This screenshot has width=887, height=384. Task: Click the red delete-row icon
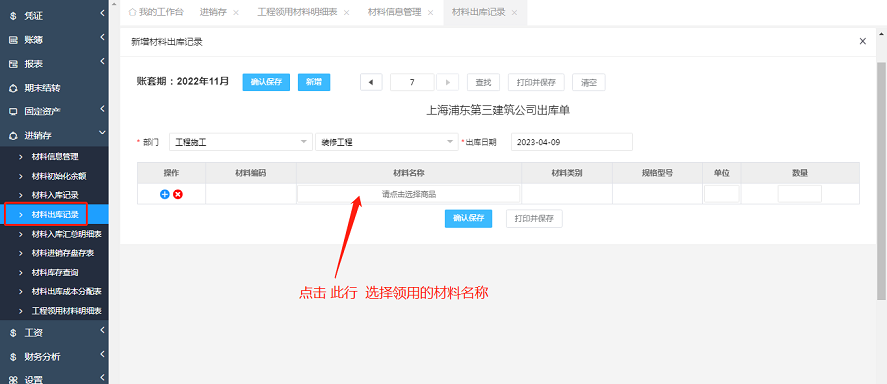[x=178, y=194]
